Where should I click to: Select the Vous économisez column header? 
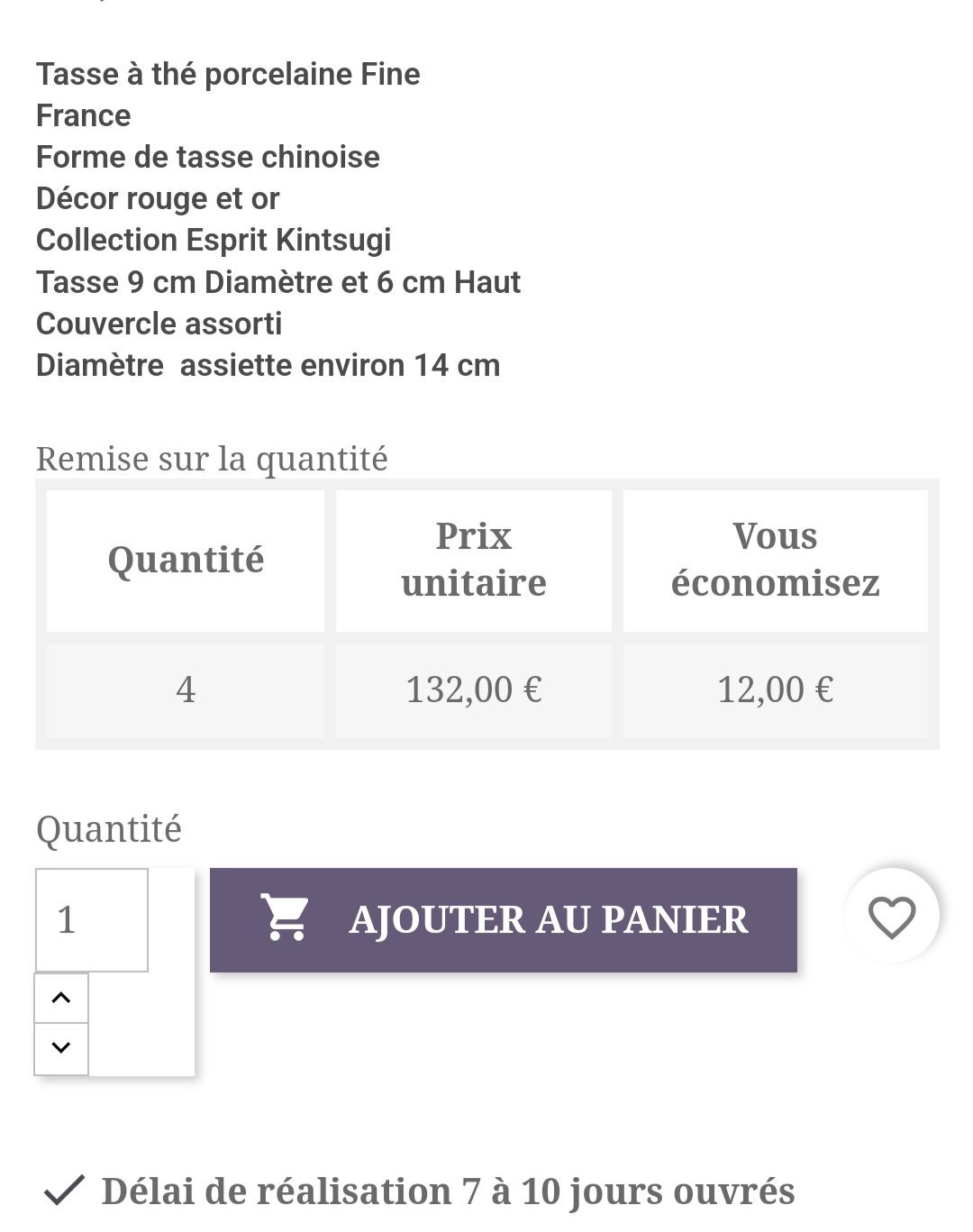(775, 561)
